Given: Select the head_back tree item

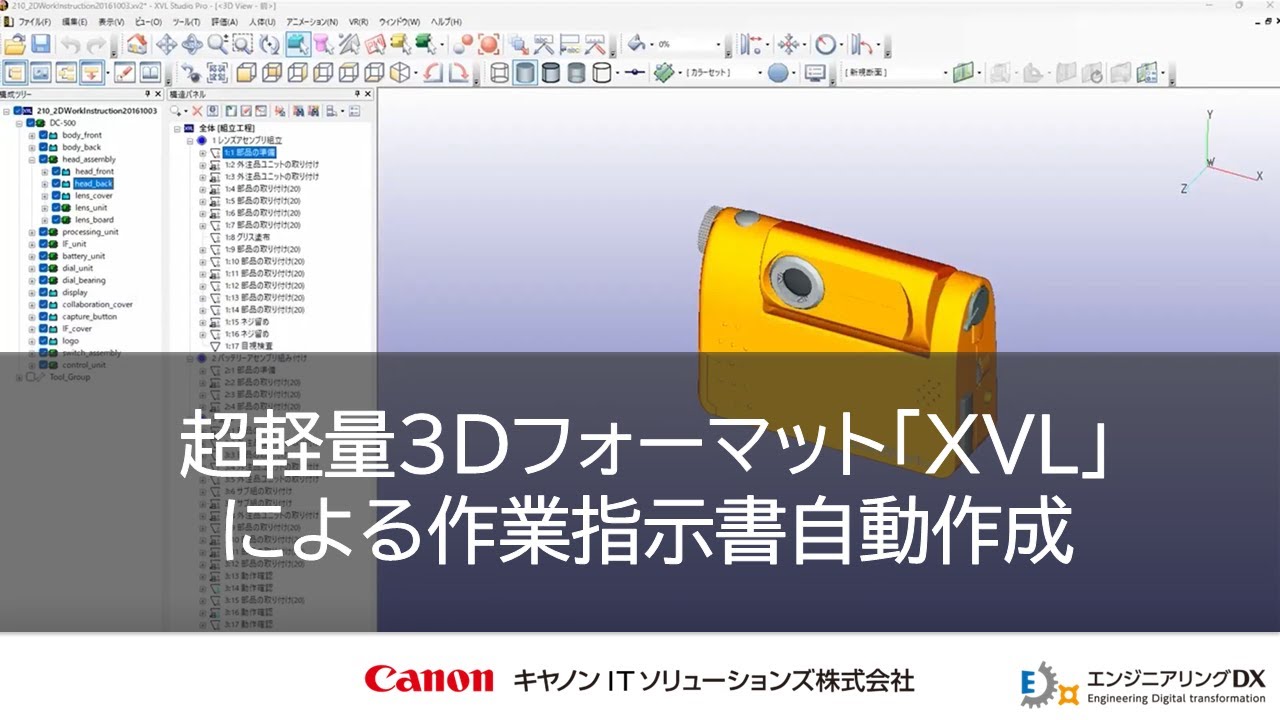Looking at the screenshot, I should pyautogui.click(x=93, y=184).
